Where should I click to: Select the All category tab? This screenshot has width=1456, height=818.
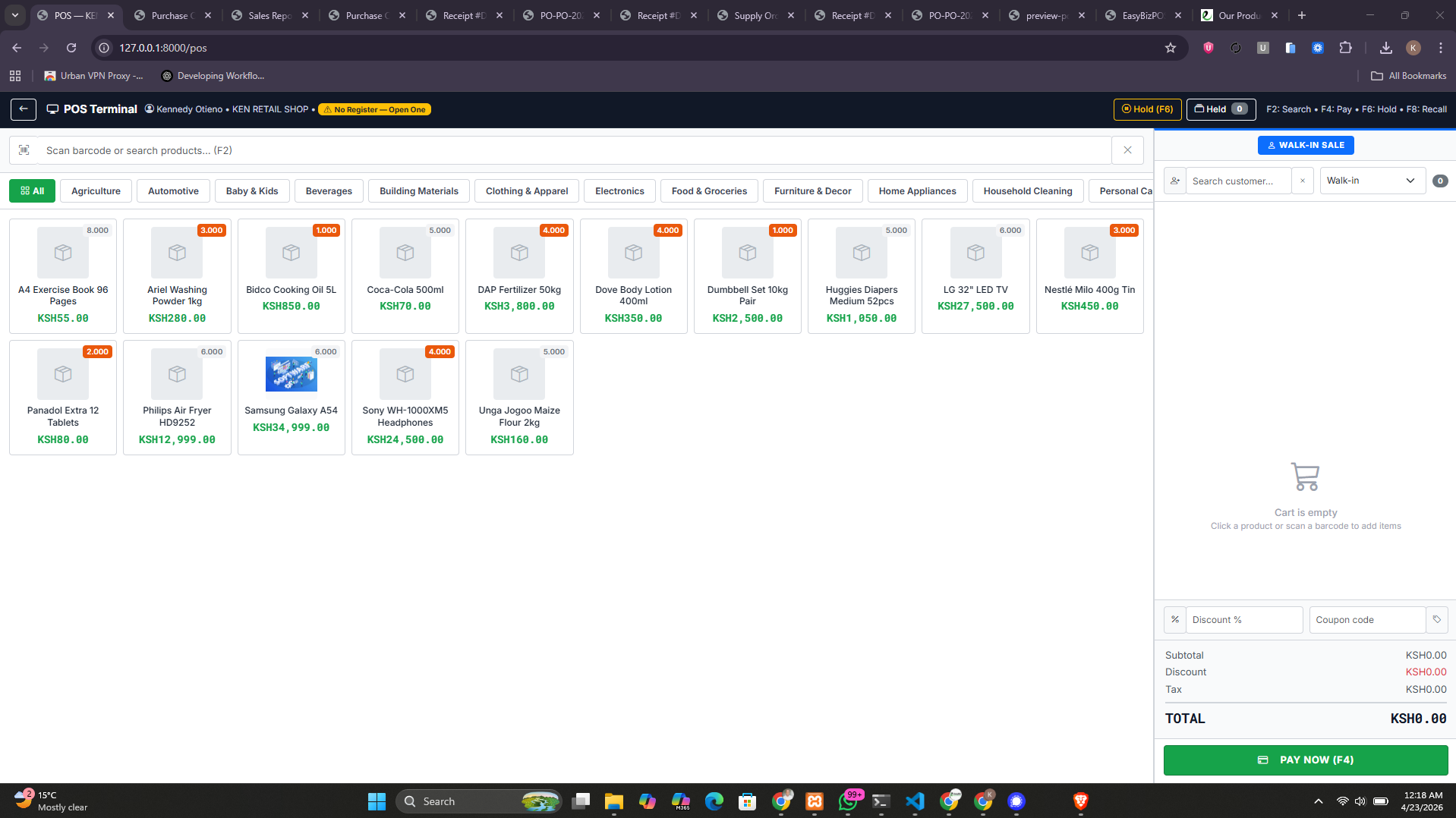tap(32, 191)
